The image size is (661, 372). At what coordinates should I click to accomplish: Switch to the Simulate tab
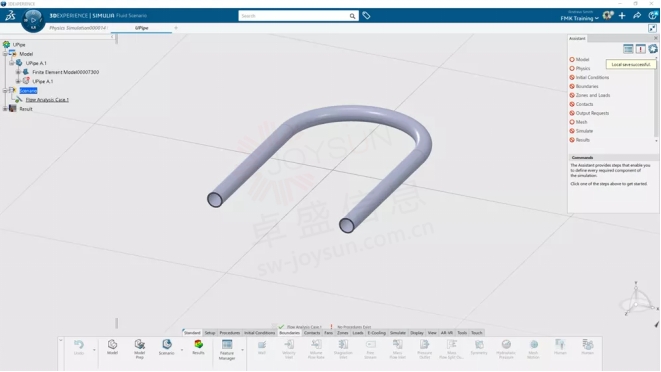coord(398,333)
